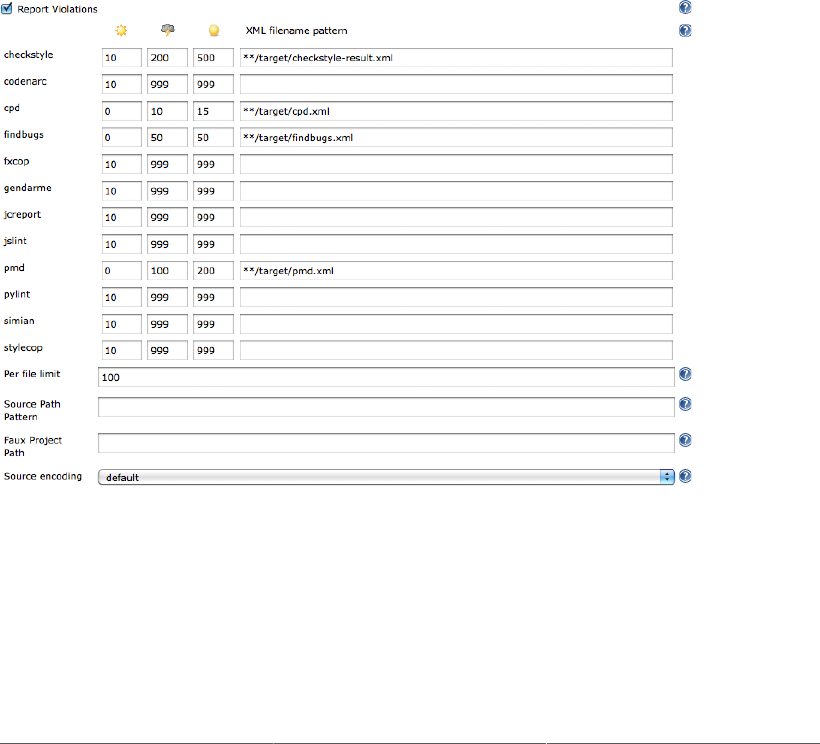
Task: Edit checkstyle unstable threshold value 500
Action: tap(213, 58)
